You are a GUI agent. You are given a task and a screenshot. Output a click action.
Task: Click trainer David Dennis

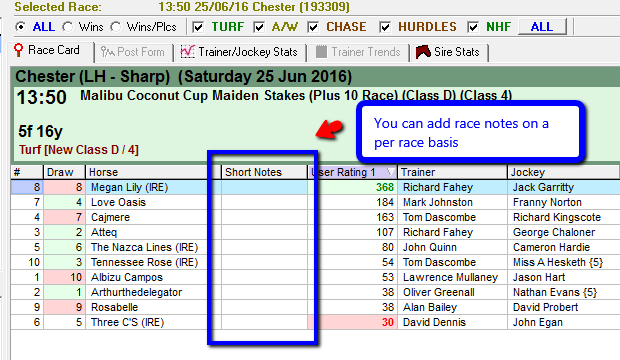(x=434, y=322)
